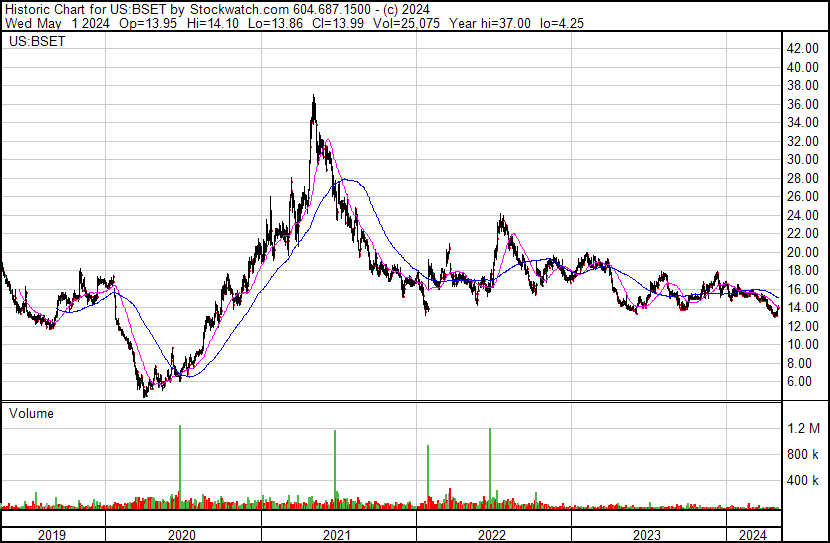The image size is (830, 543).
Task: Click the 42.00 price axis label
Action: point(803,49)
